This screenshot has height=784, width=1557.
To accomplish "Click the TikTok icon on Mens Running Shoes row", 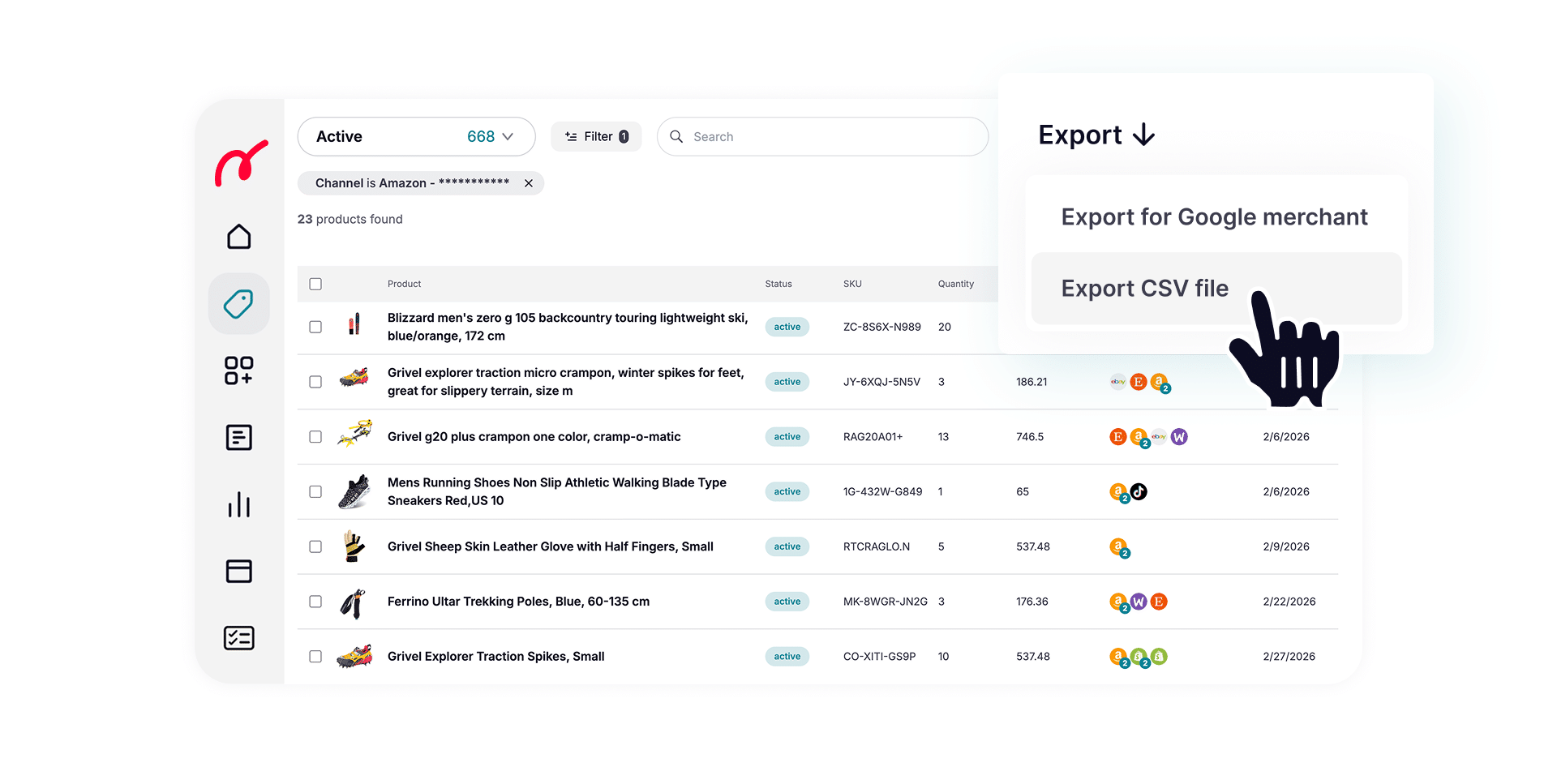I will (1138, 491).
